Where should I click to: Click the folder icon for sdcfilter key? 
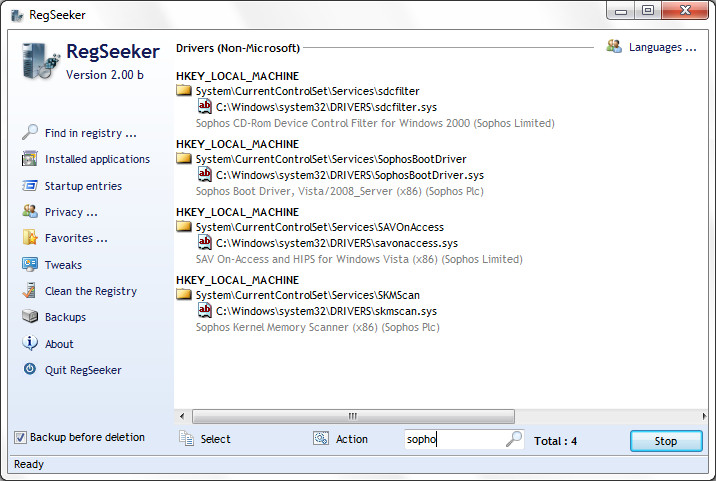click(184, 90)
